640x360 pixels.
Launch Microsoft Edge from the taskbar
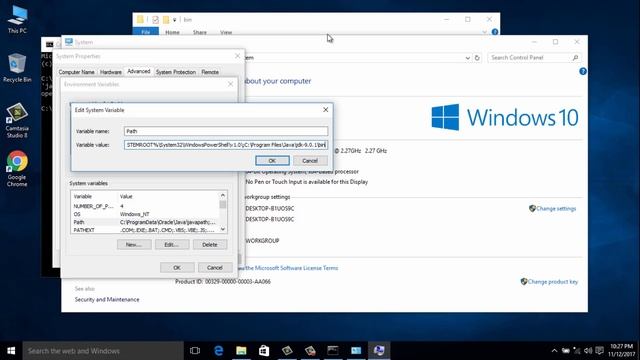tap(218, 351)
